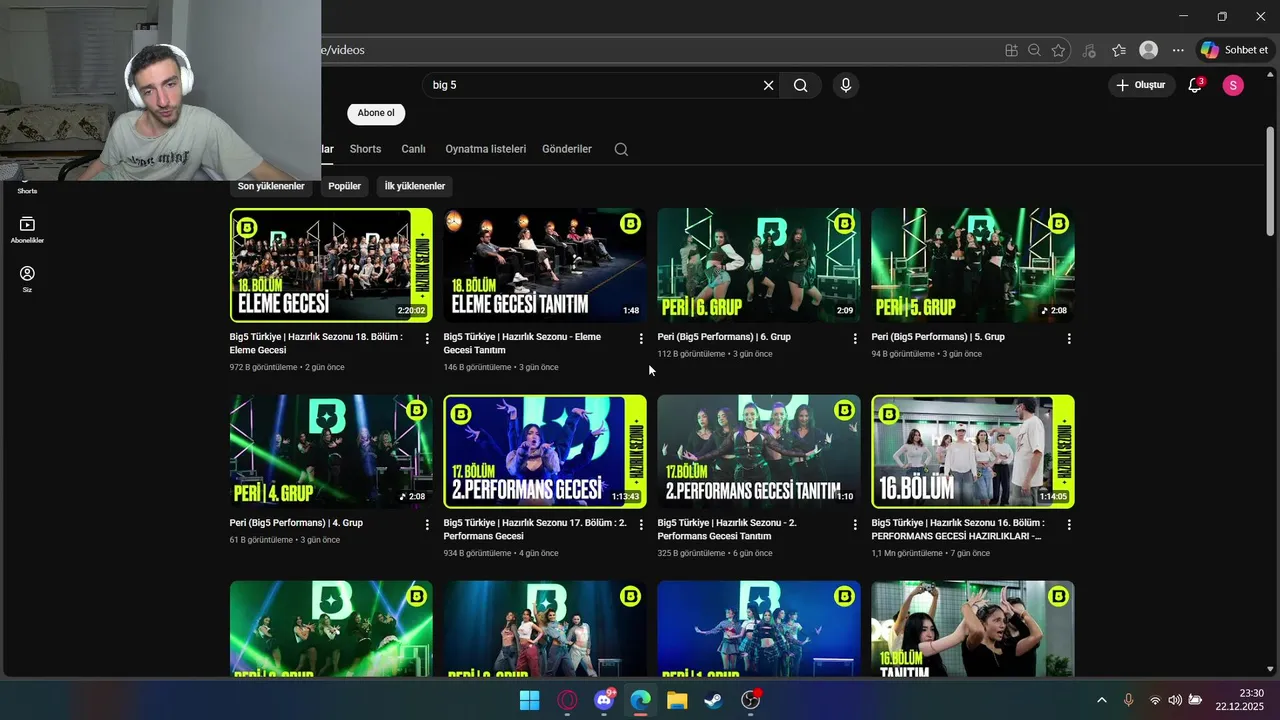The image size is (1280, 720).
Task: Open more options for Peri 6. Grup video
Action: pyautogui.click(x=855, y=339)
